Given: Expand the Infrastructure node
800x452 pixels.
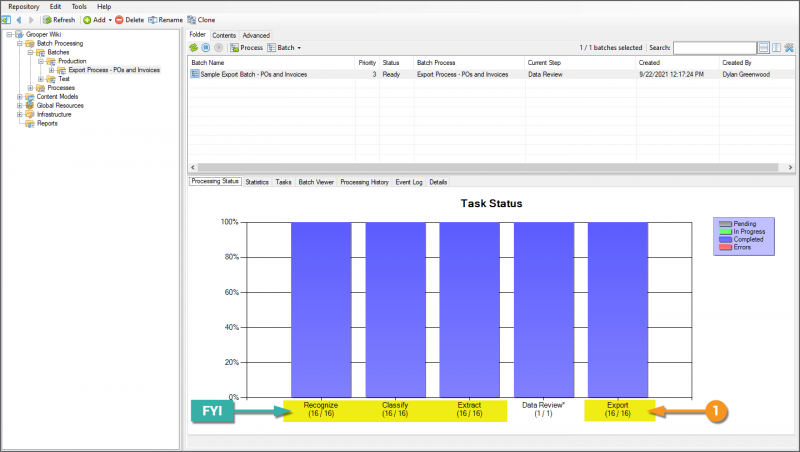Looking at the screenshot, I should [x=20, y=115].
